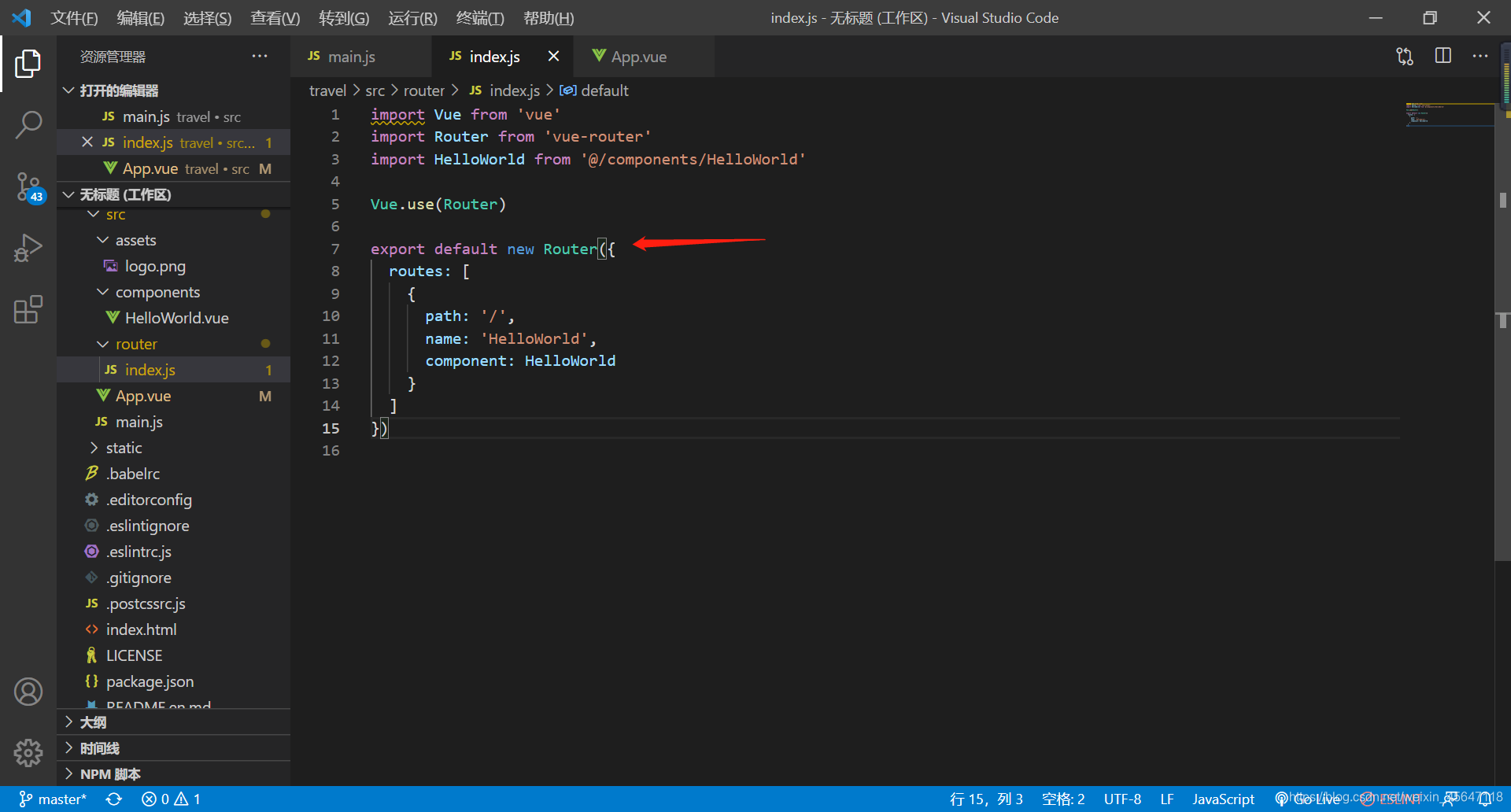This screenshot has height=812, width=1511.
Task: Close the index.js editor tab
Action: pos(553,56)
